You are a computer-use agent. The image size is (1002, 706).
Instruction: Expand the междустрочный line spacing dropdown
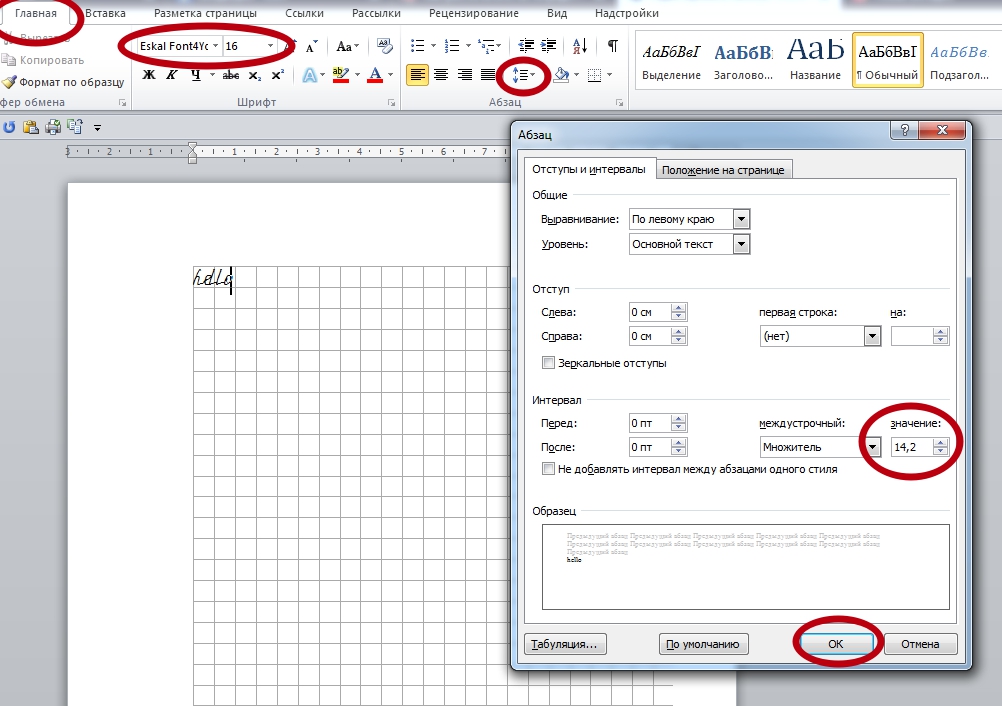pos(873,447)
